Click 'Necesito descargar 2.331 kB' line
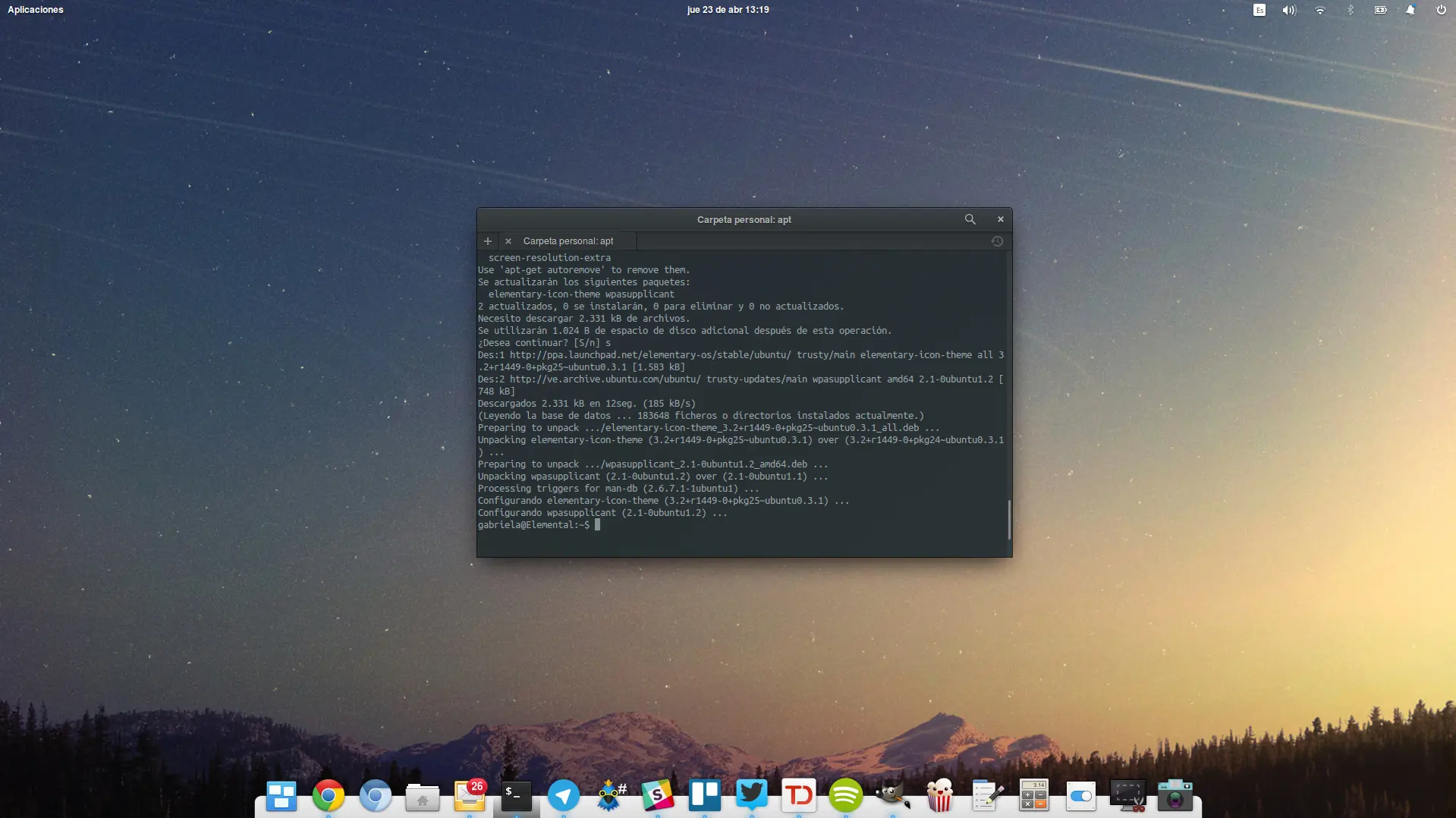 click(583, 319)
